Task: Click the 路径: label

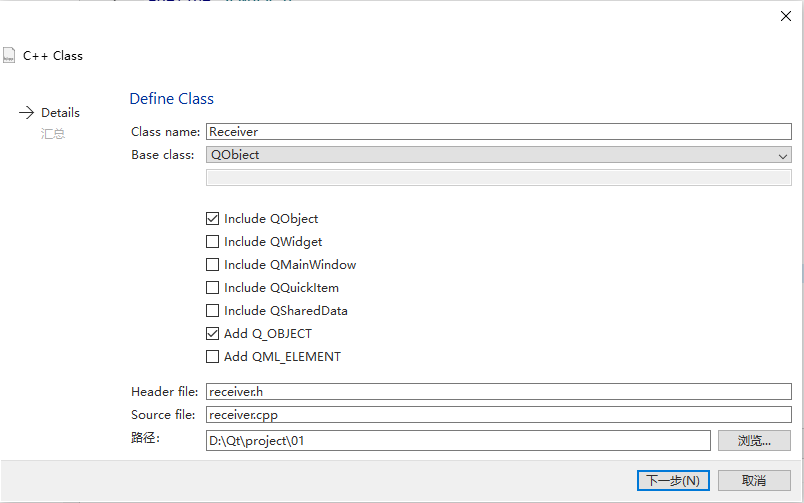Action: tap(146, 438)
